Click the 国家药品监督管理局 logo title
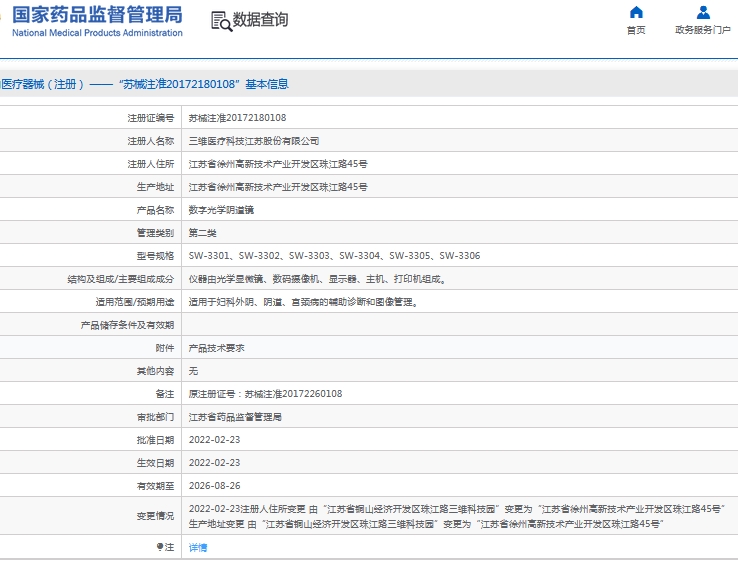Viewport: 738px width, 562px height. (97, 15)
